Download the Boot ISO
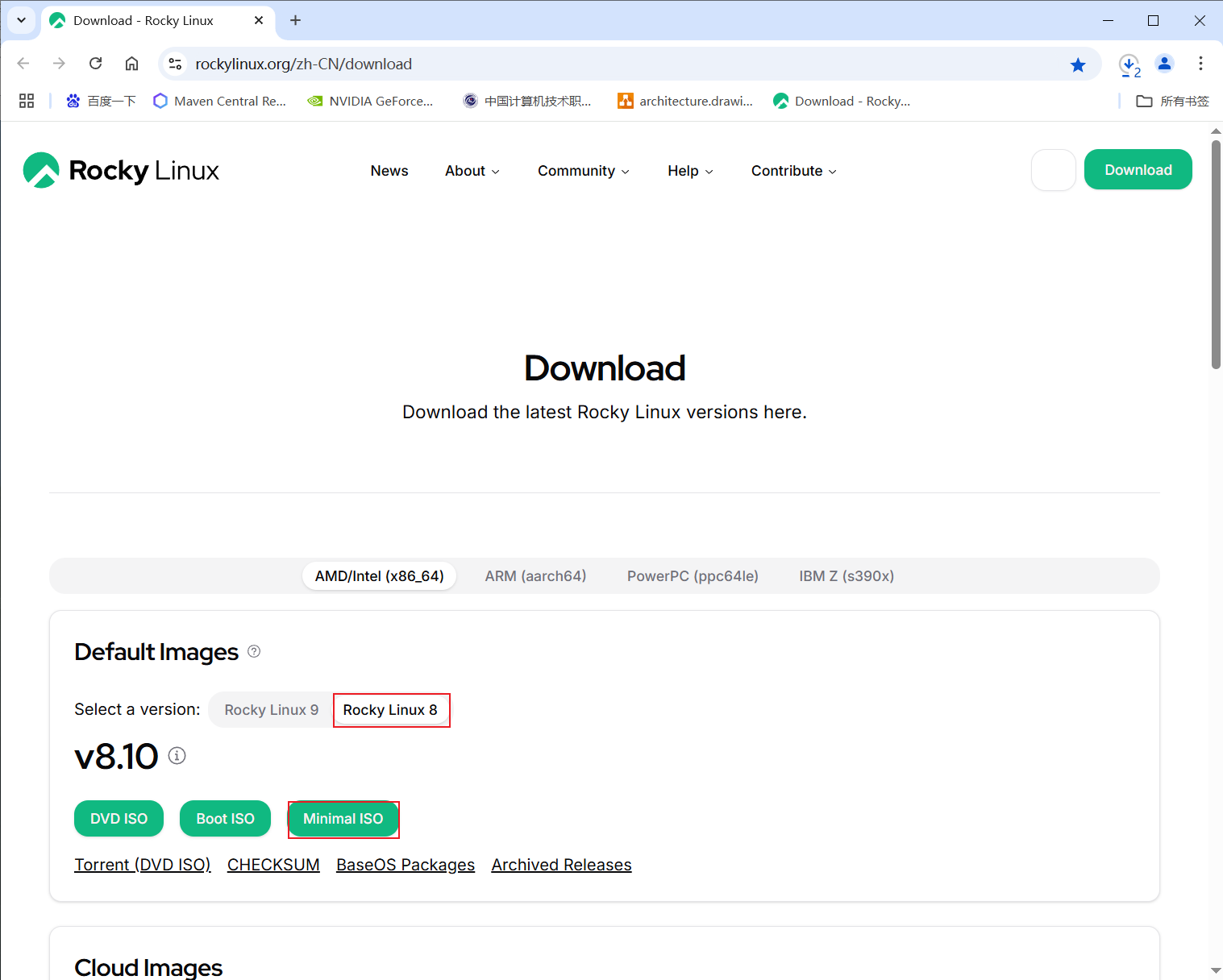 [225, 819]
